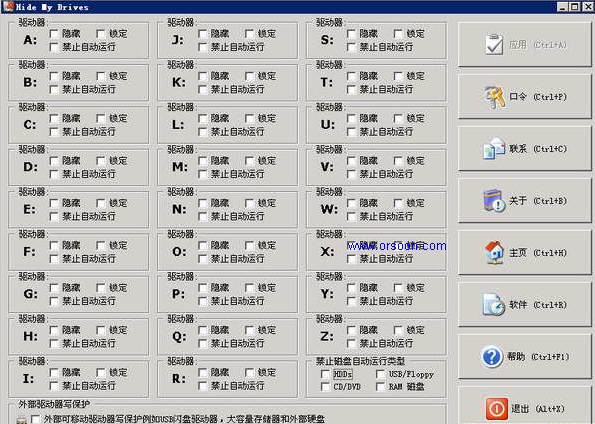This screenshot has height=424, width=595.
Task: Click the Software clock document icon
Action: pos(494,304)
